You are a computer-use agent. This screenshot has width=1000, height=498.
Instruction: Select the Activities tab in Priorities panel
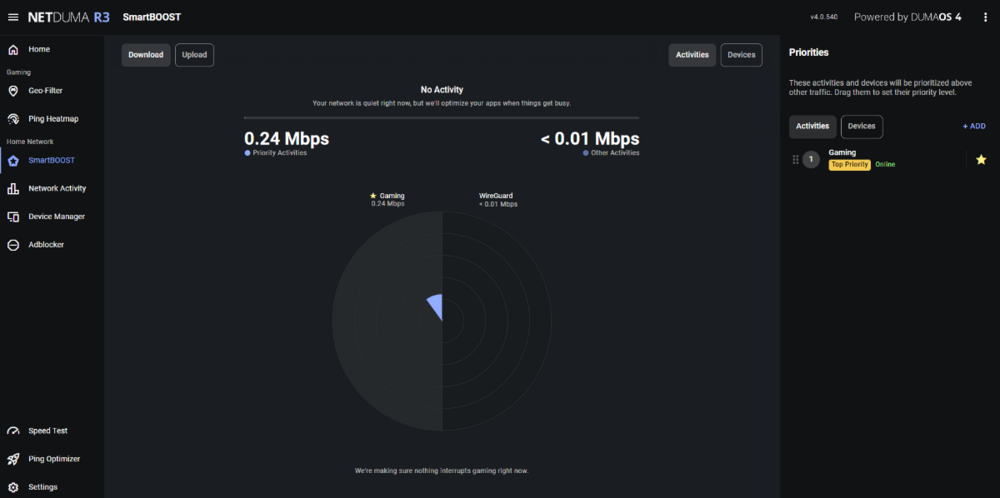pyautogui.click(x=812, y=126)
